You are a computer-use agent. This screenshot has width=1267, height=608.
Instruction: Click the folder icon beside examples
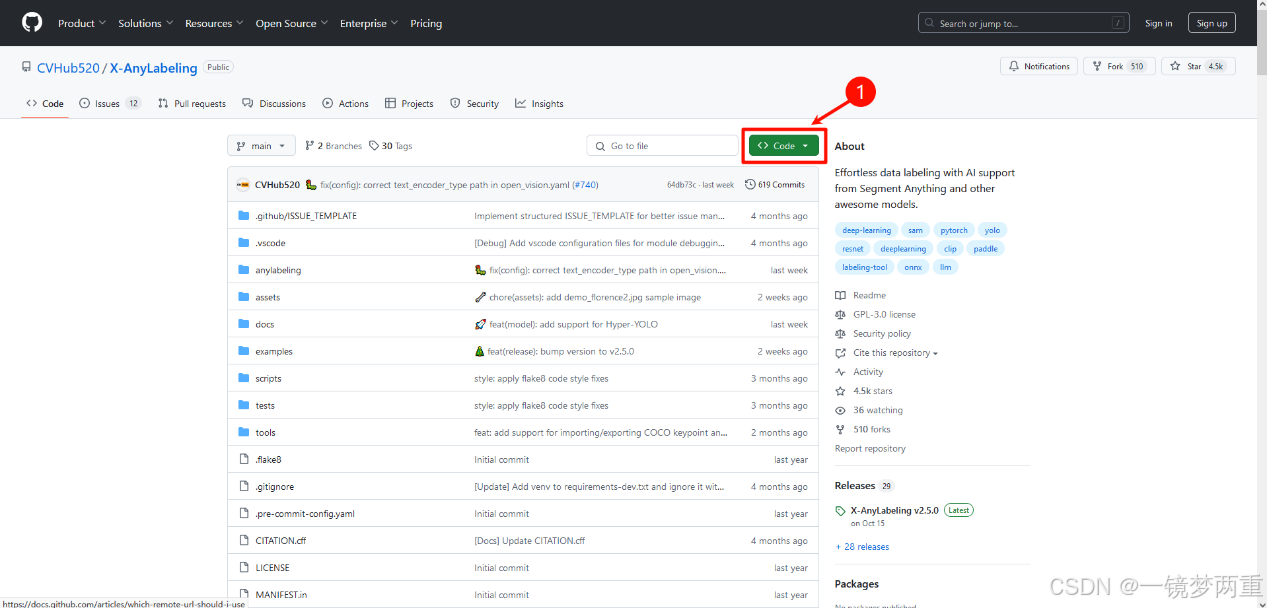(243, 351)
